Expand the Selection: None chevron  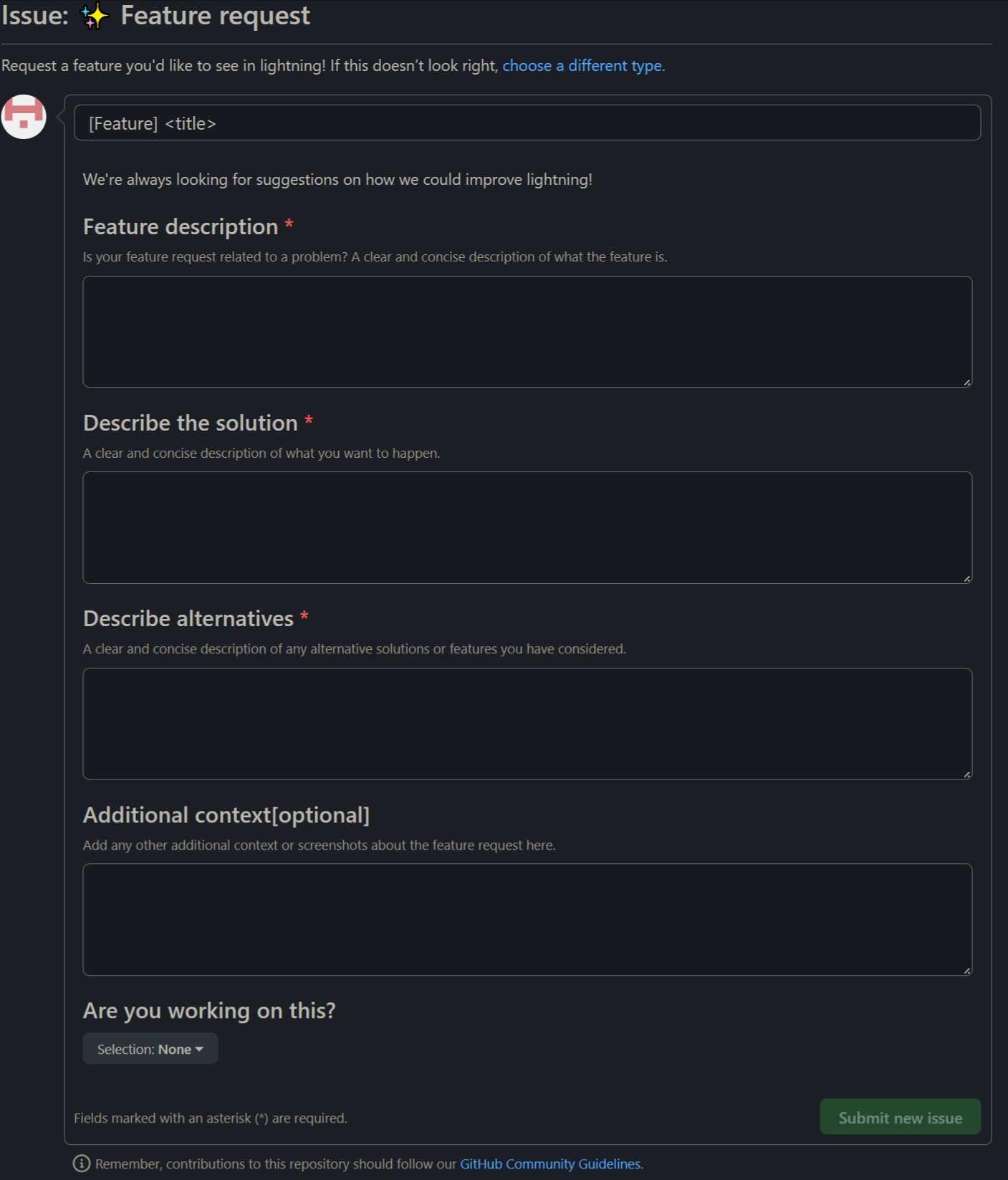[x=198, y=1049]
